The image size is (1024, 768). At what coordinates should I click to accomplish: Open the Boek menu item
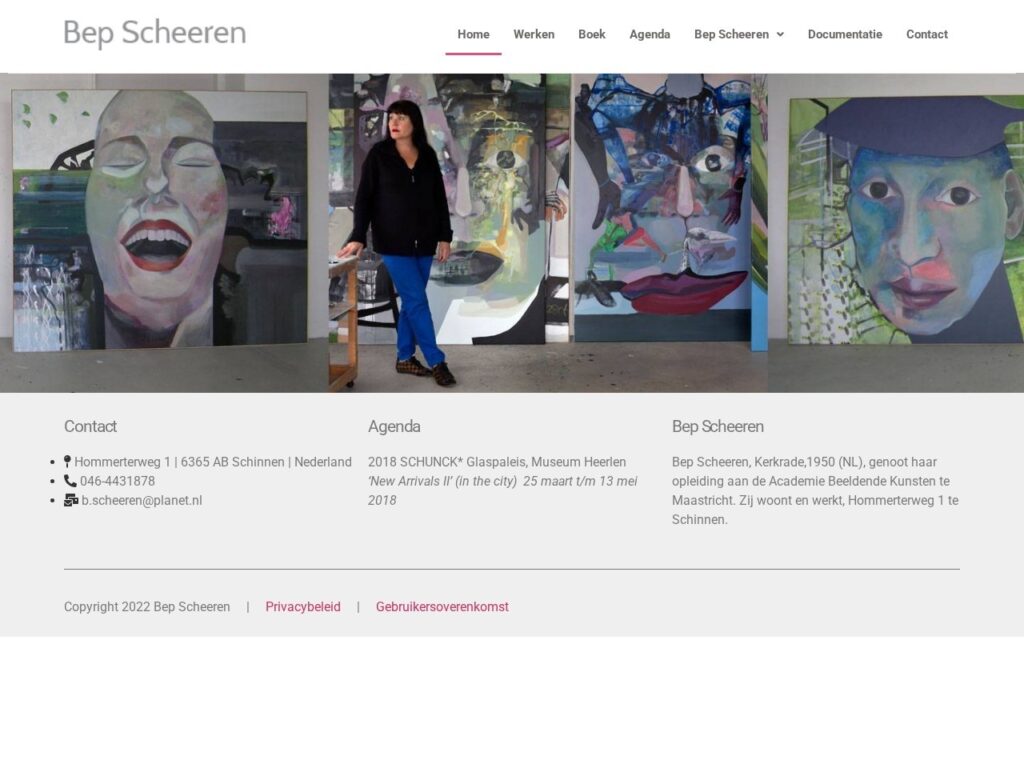pyautogui.click(x=592, y=34)
